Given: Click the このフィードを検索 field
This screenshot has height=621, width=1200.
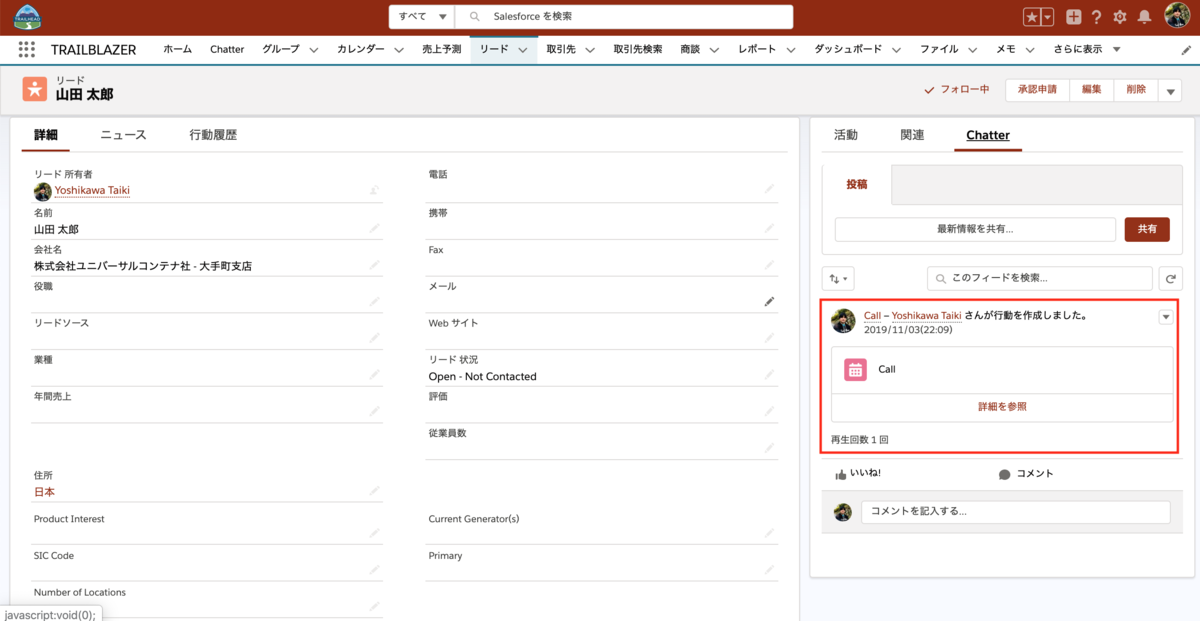Looking at the screenshot, I should tap(1039, 279).
